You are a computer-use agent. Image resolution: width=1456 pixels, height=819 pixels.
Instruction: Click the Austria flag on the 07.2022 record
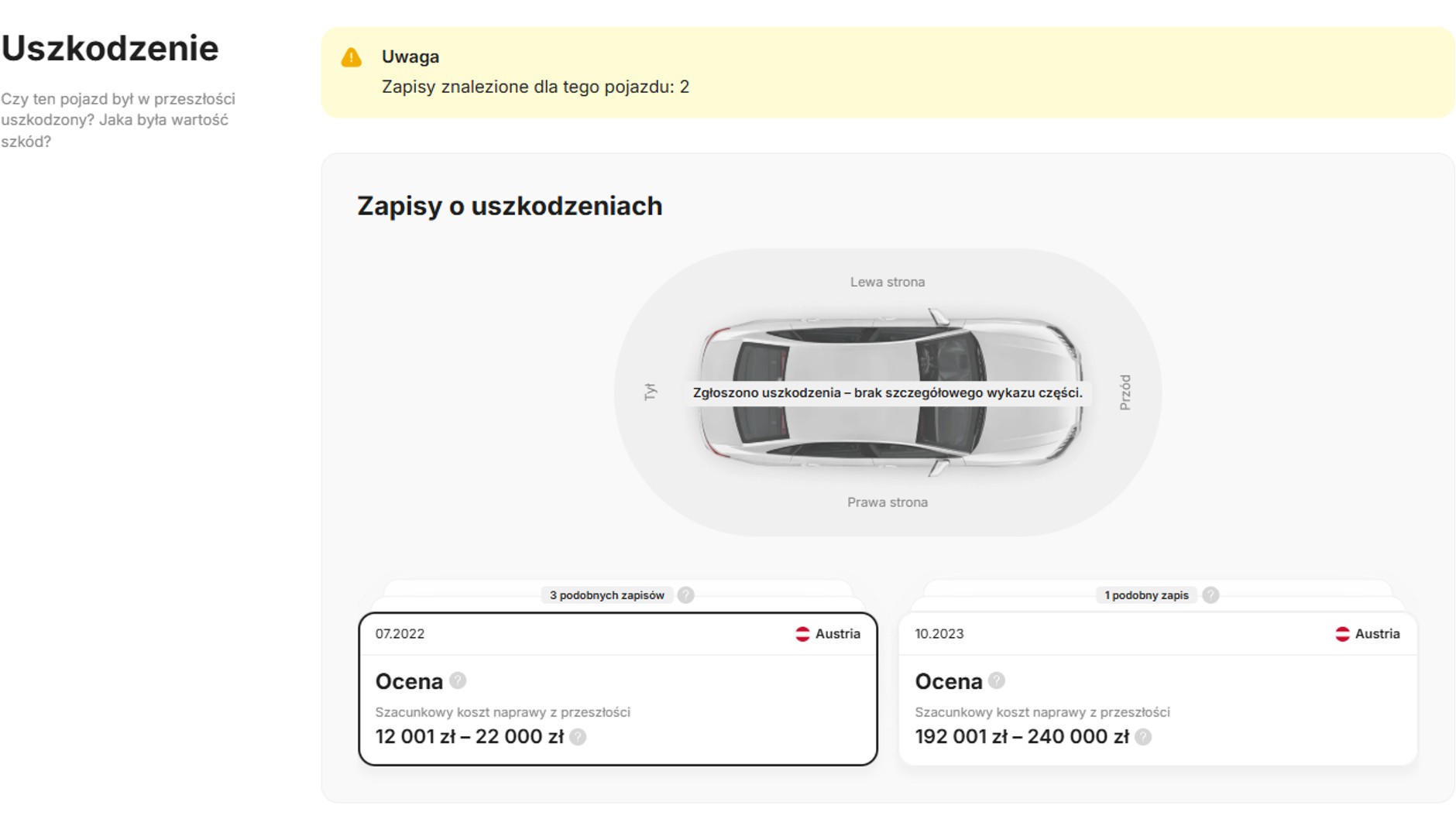click(x=802, y=634)
